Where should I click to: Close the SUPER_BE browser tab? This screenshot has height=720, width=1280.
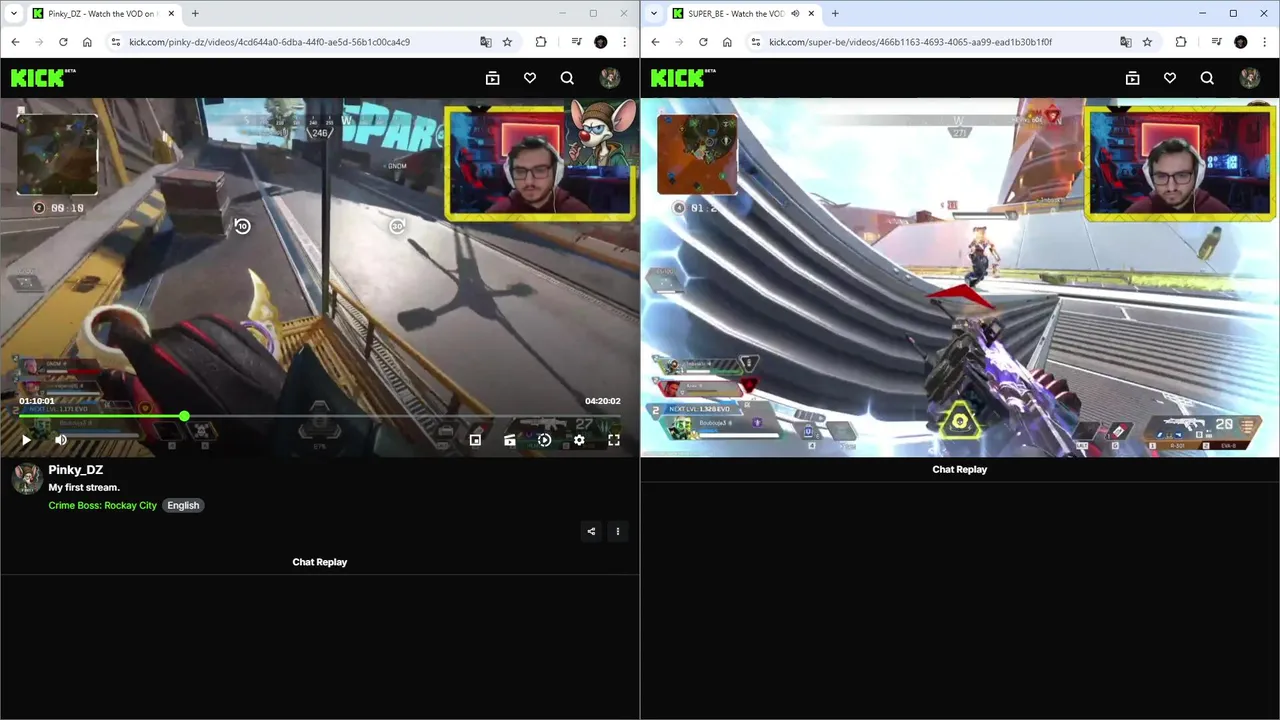[811, 14]
